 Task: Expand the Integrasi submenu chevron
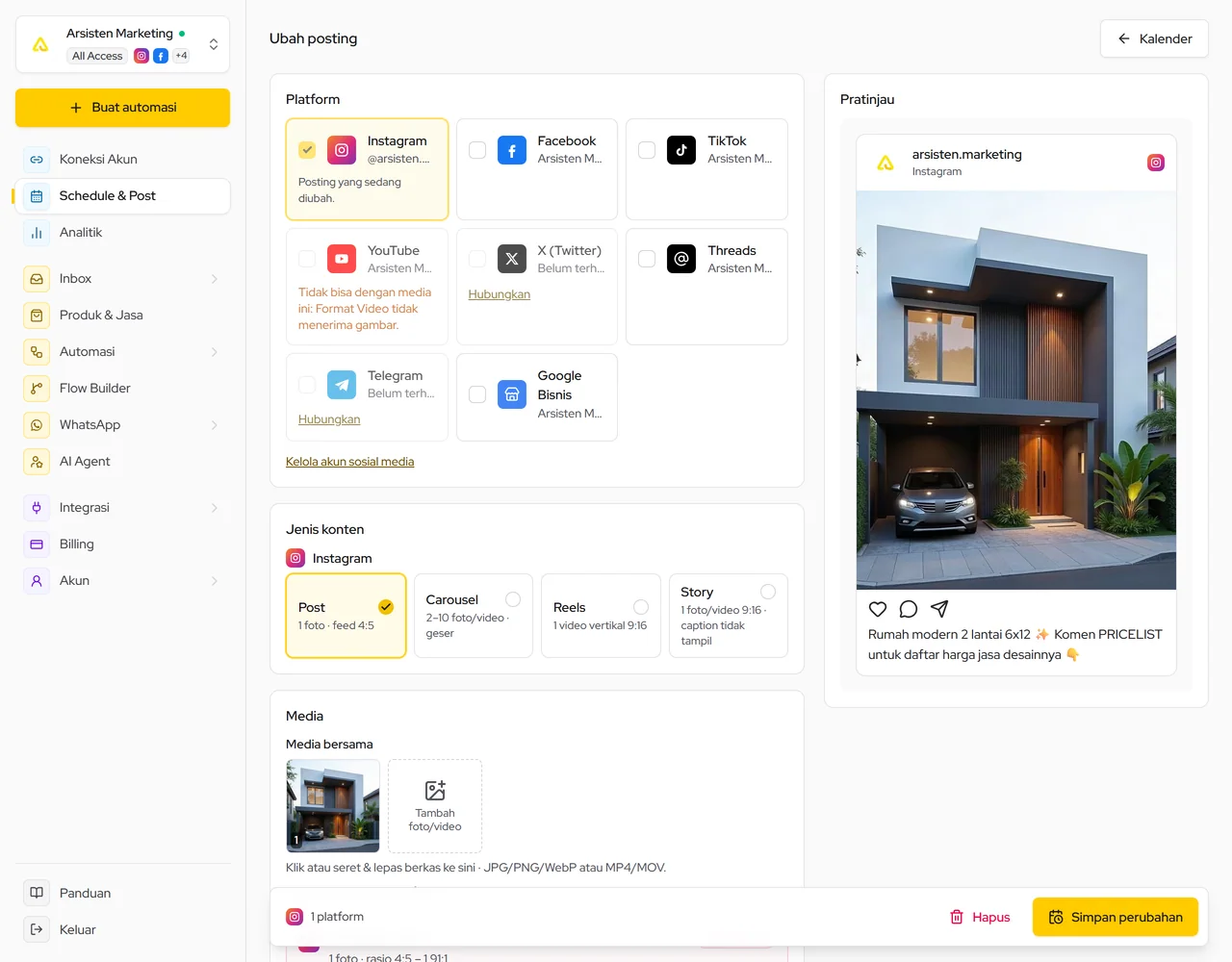tap(214, 508)
